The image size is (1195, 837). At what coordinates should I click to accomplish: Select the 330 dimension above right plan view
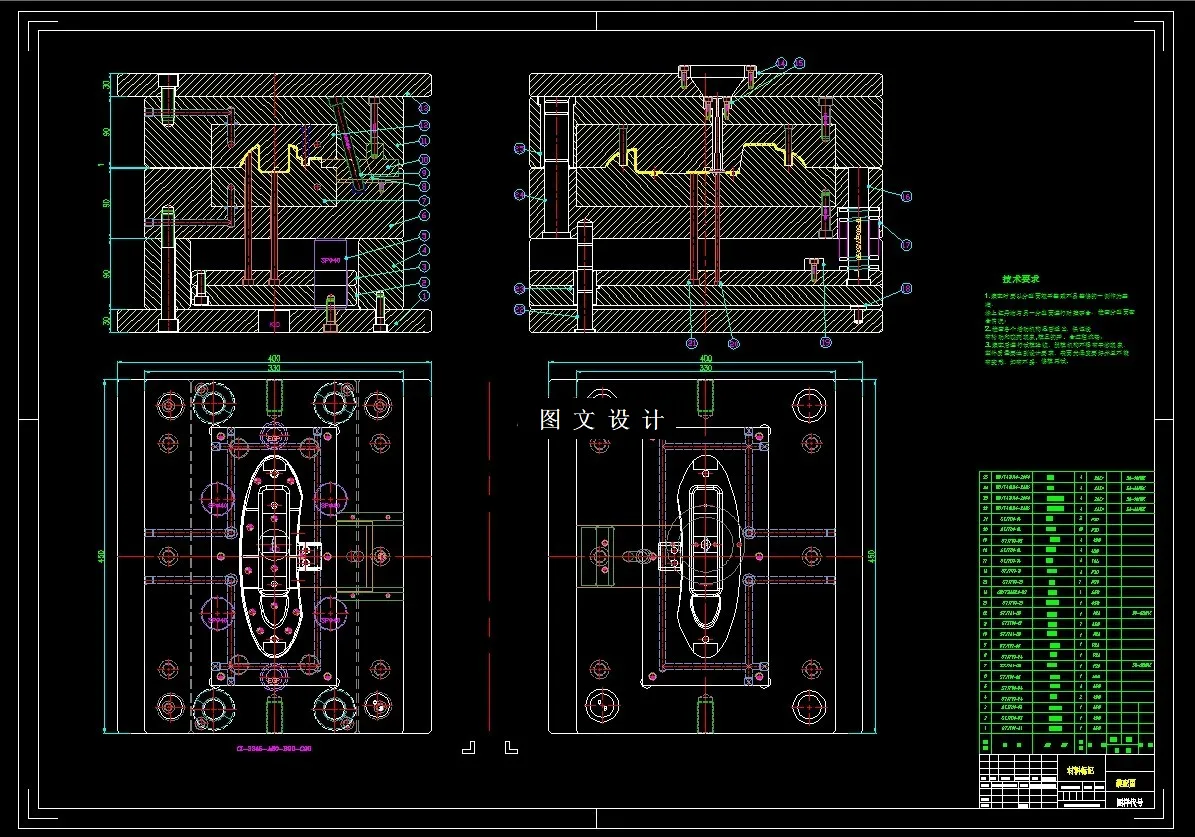click(706, 368)
